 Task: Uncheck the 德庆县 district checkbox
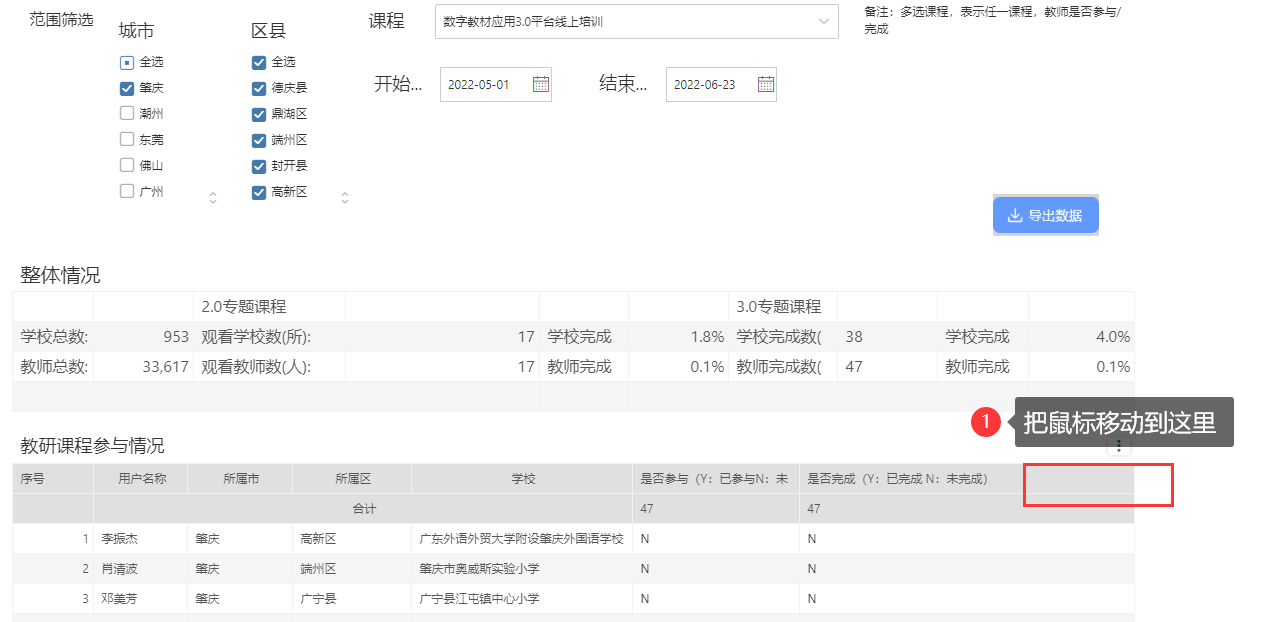click(x=257, y=87)
